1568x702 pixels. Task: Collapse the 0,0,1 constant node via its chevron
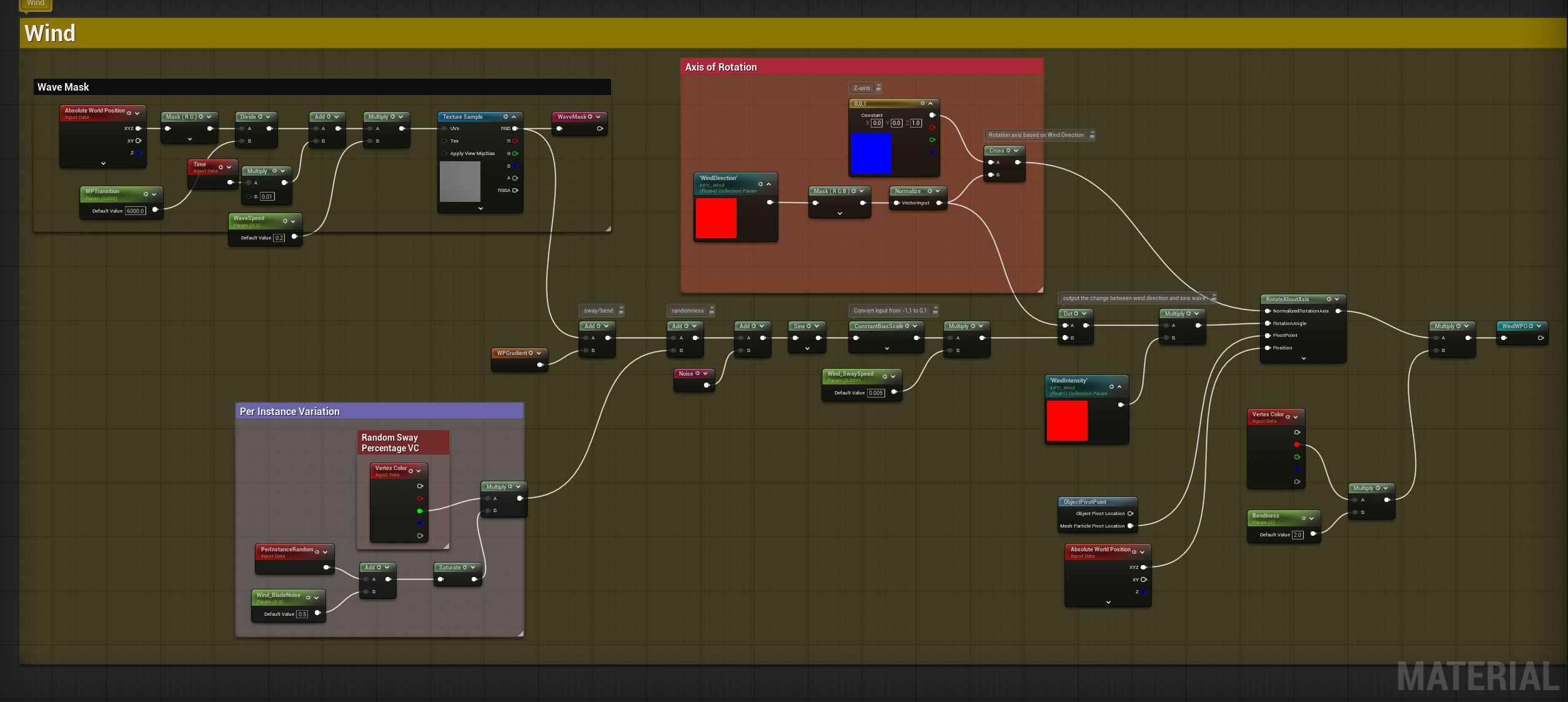pos(931,104)
